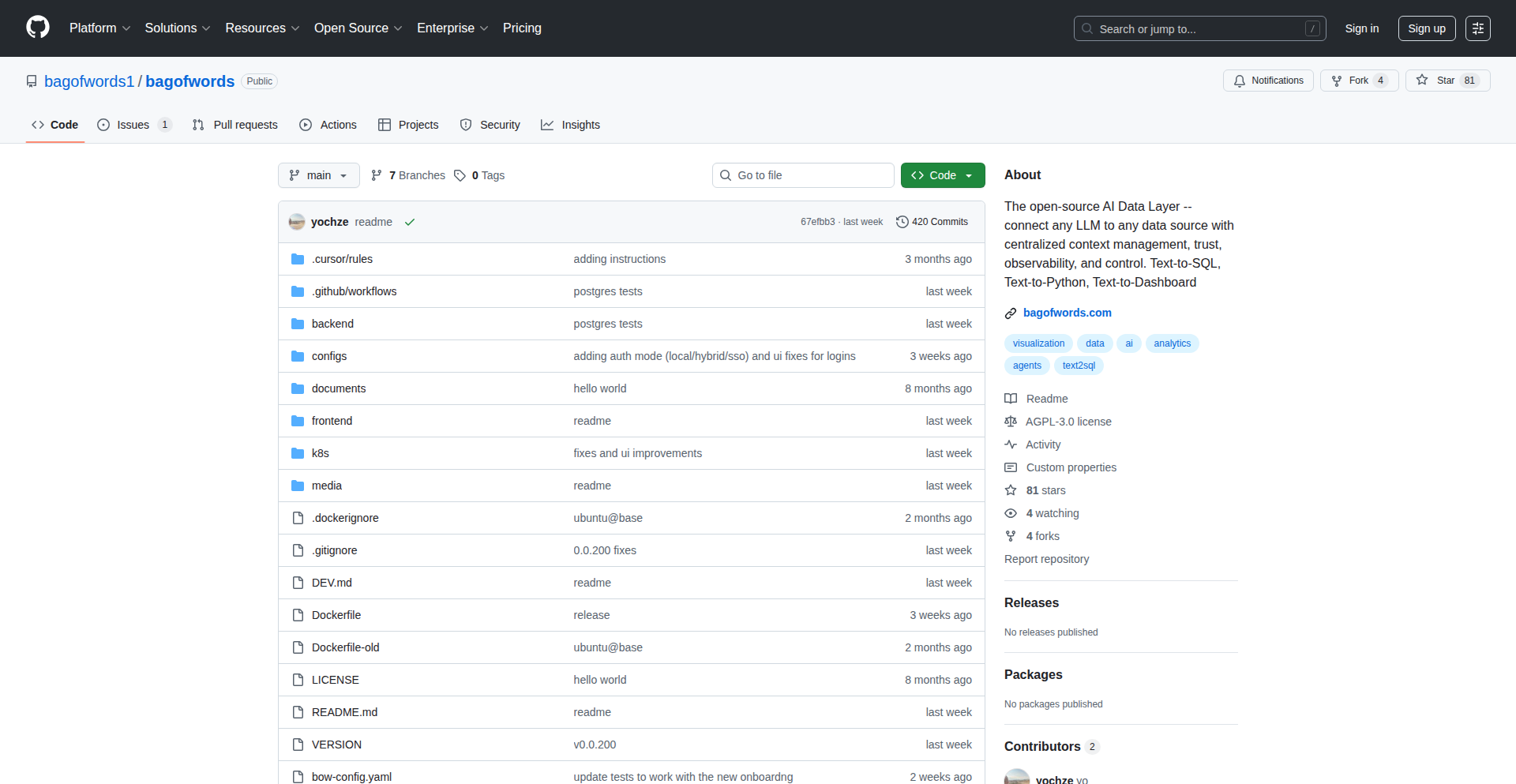Expand the Platform menu
Viewport: 1516px width, 784px height.
click(99, 28)
